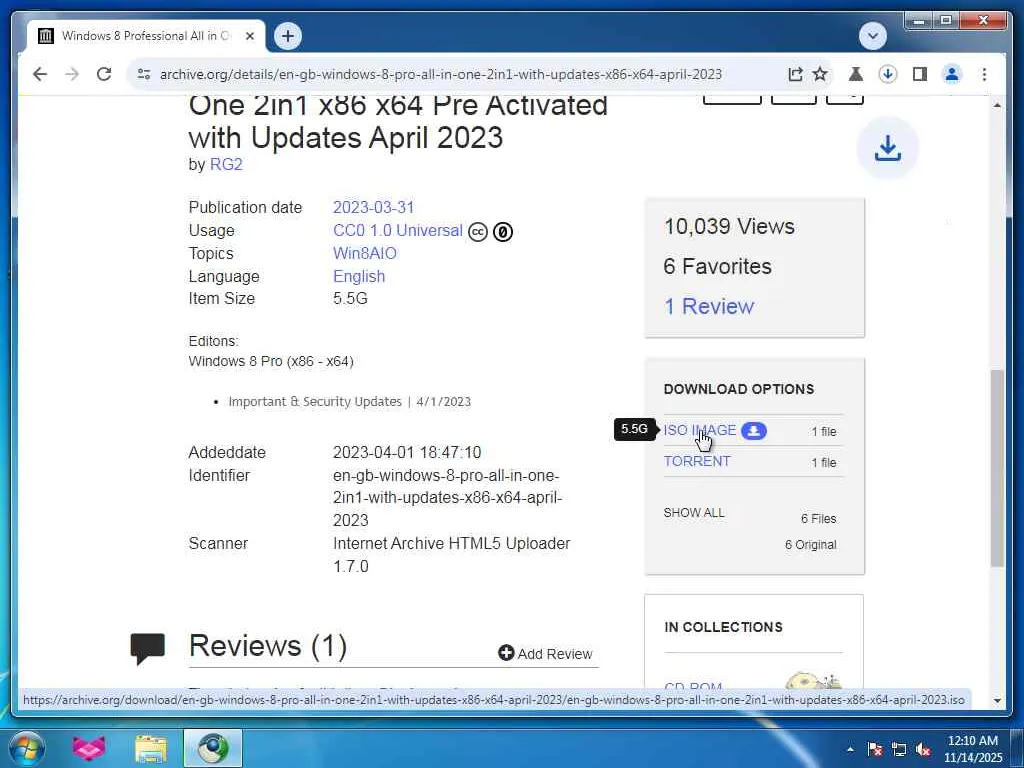Click the Addeddate 2023-04-01 18:47:10 value
The height and width of the screenshot is (768, 1024).
coord(407,453)
